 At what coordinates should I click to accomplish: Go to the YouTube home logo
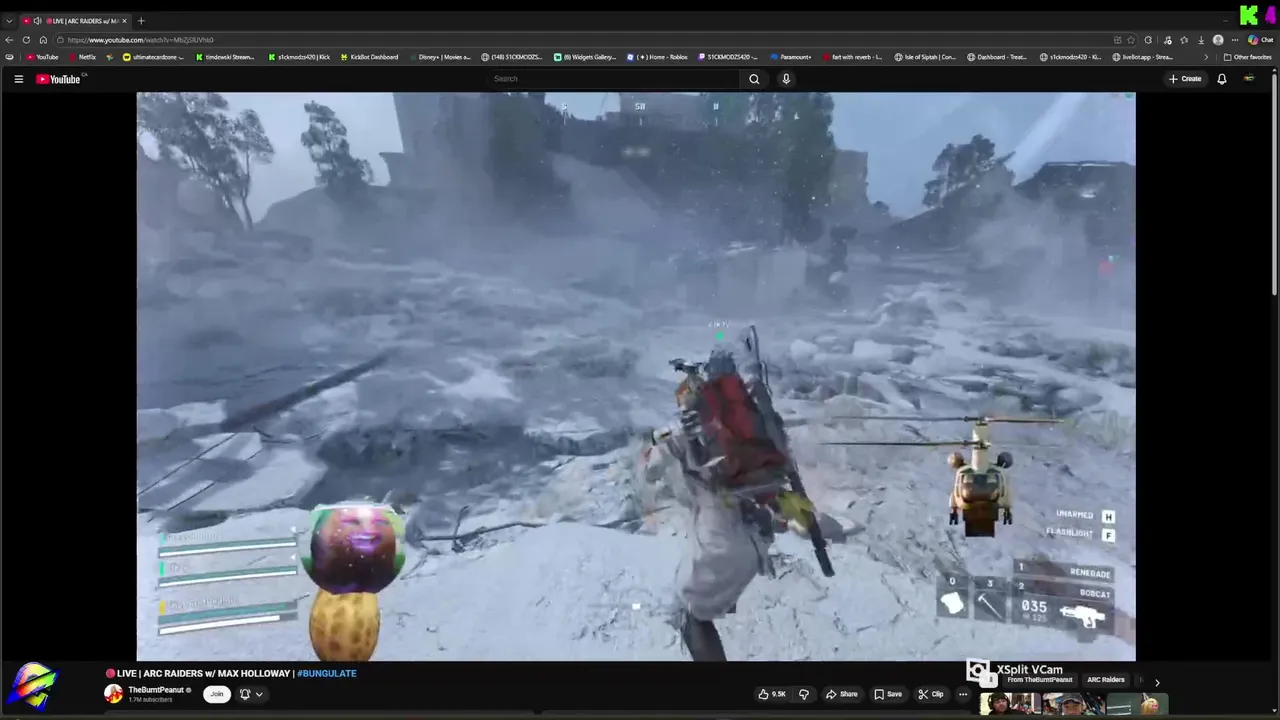pos(58,79)
